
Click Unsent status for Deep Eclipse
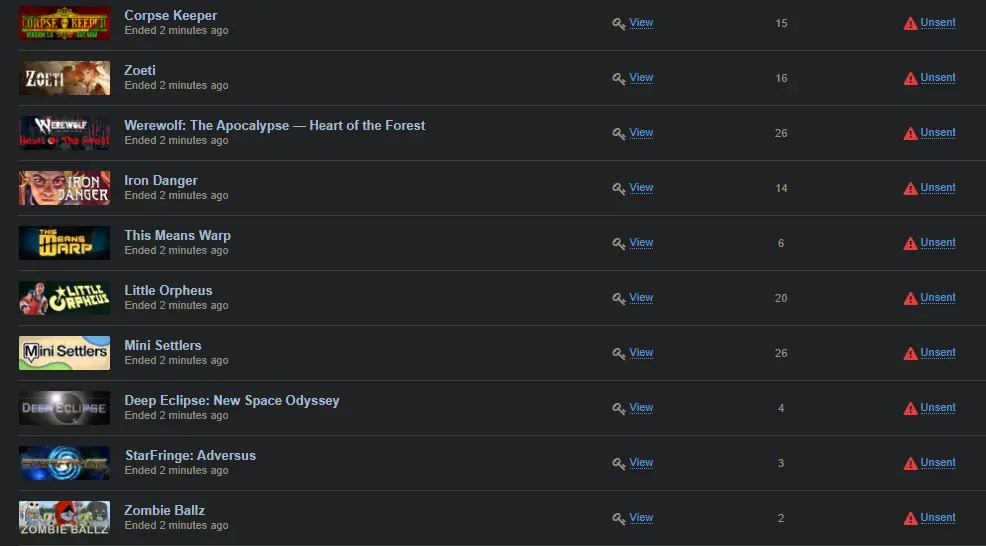click(938, 408)
